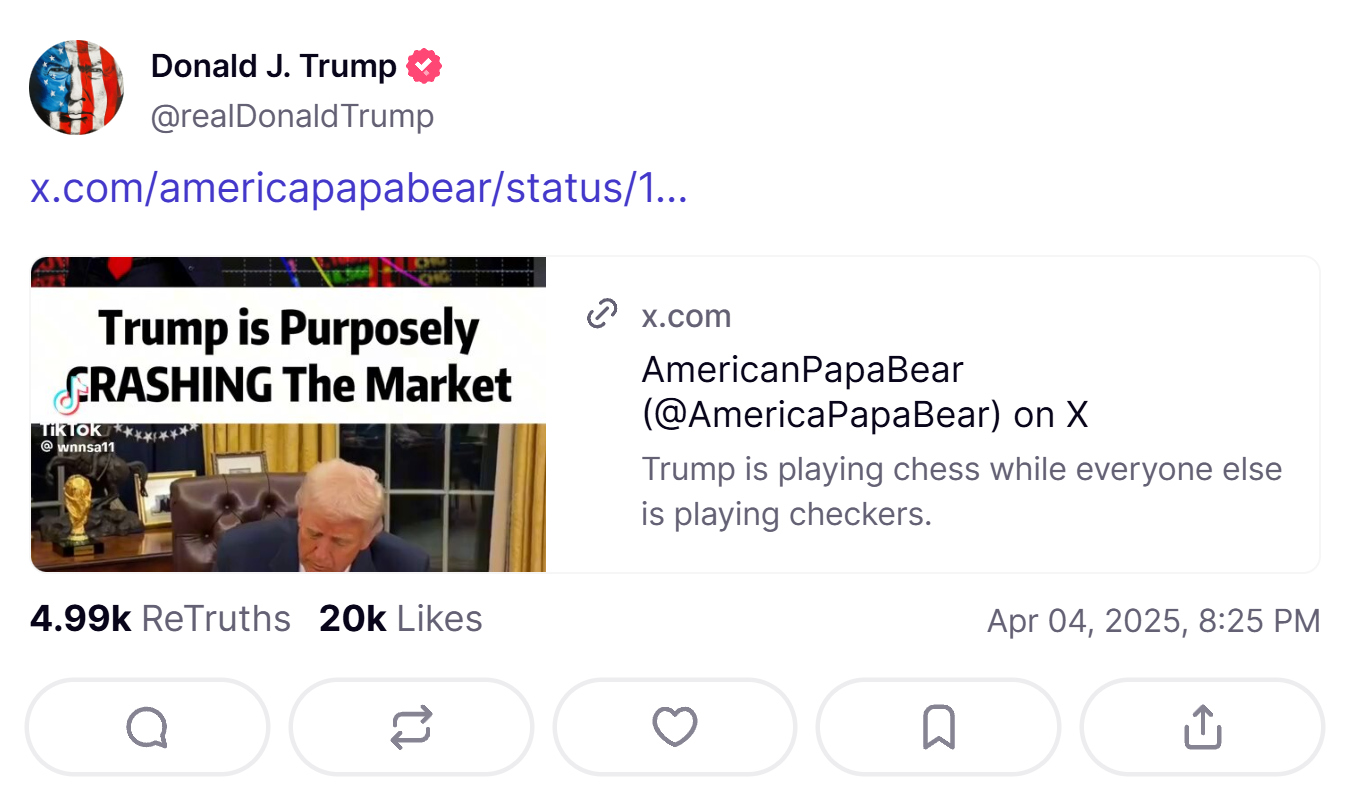
Task: Click the red verified badge
Action: [424, 67]
